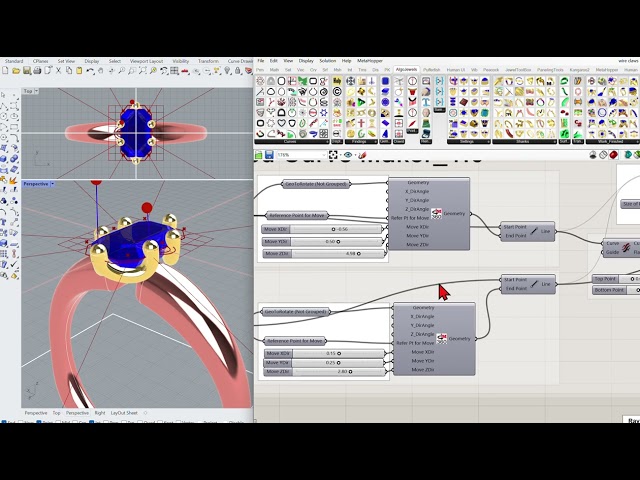Open the Top viewport title dropdown arrow
The height and width of the screenshot is (480, 640).
tap(36, 91)
